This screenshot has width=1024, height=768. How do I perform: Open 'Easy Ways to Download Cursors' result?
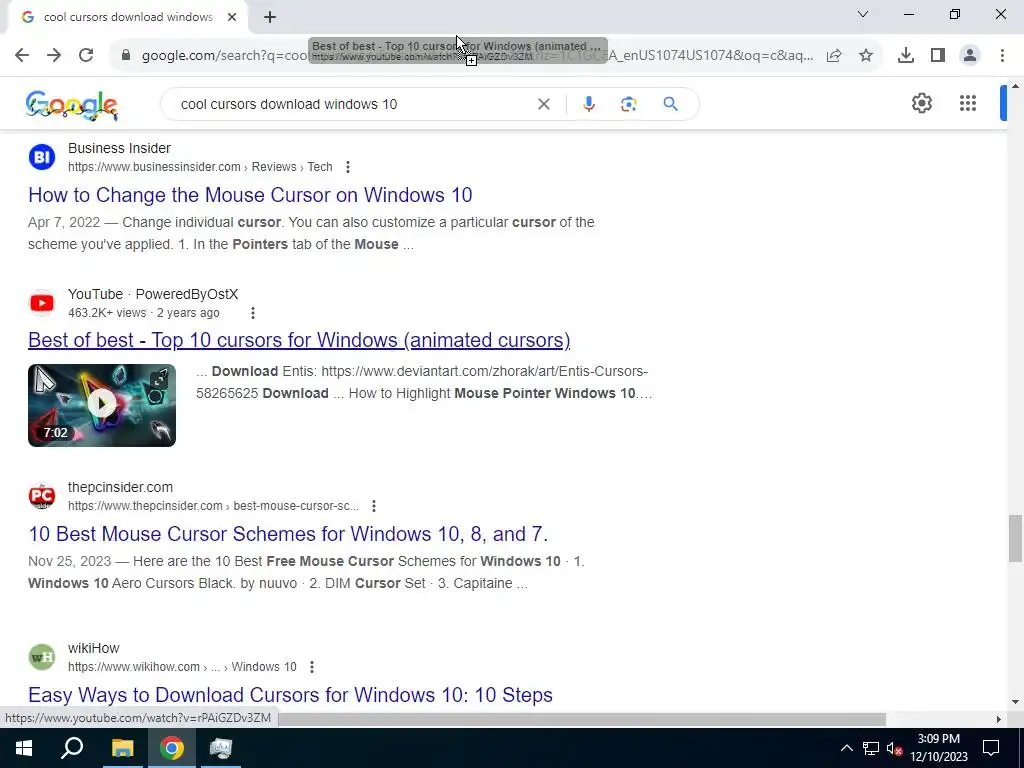pyautogui.click(x=291, y=695)
